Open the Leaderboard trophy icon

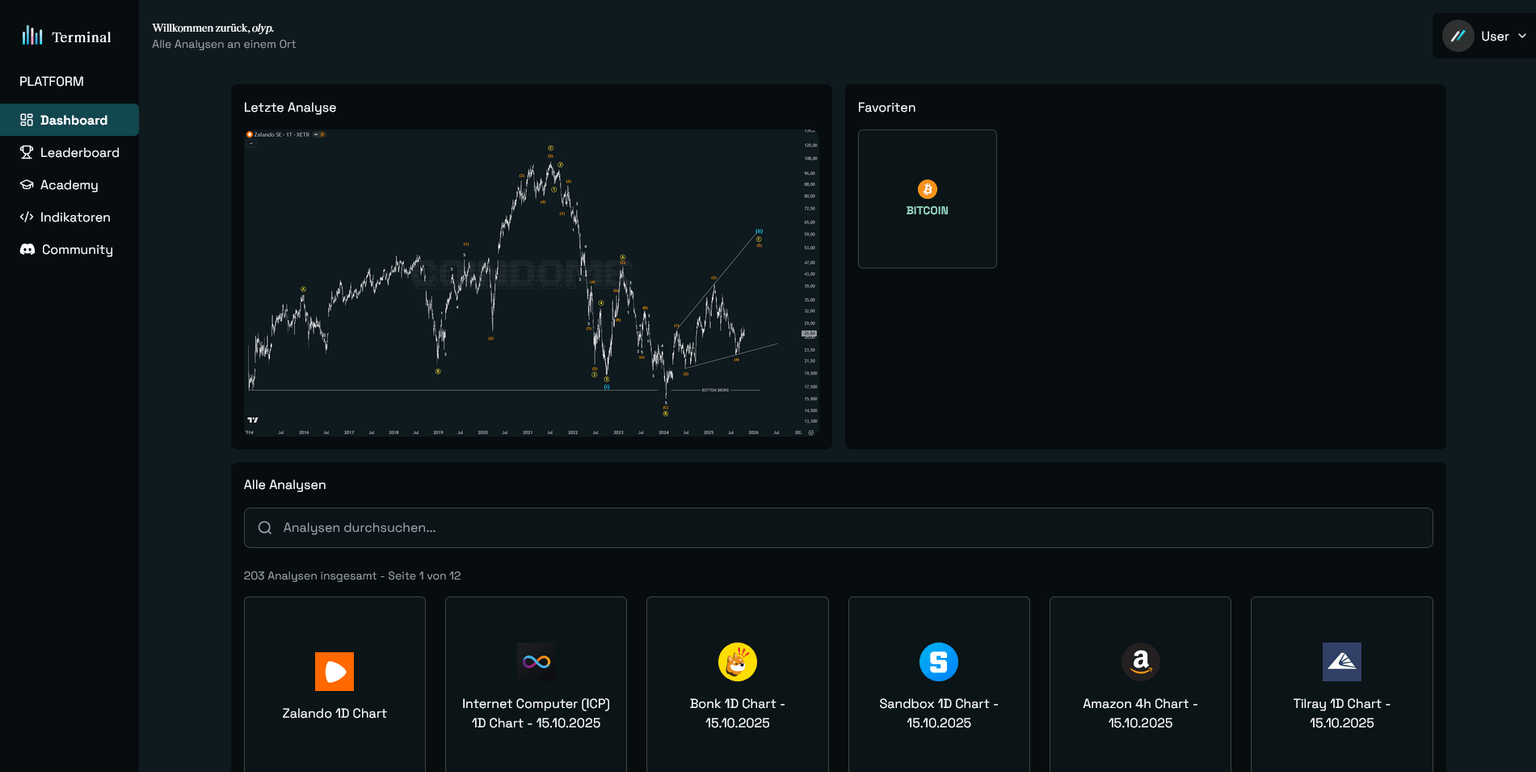[x=27, y=153]
